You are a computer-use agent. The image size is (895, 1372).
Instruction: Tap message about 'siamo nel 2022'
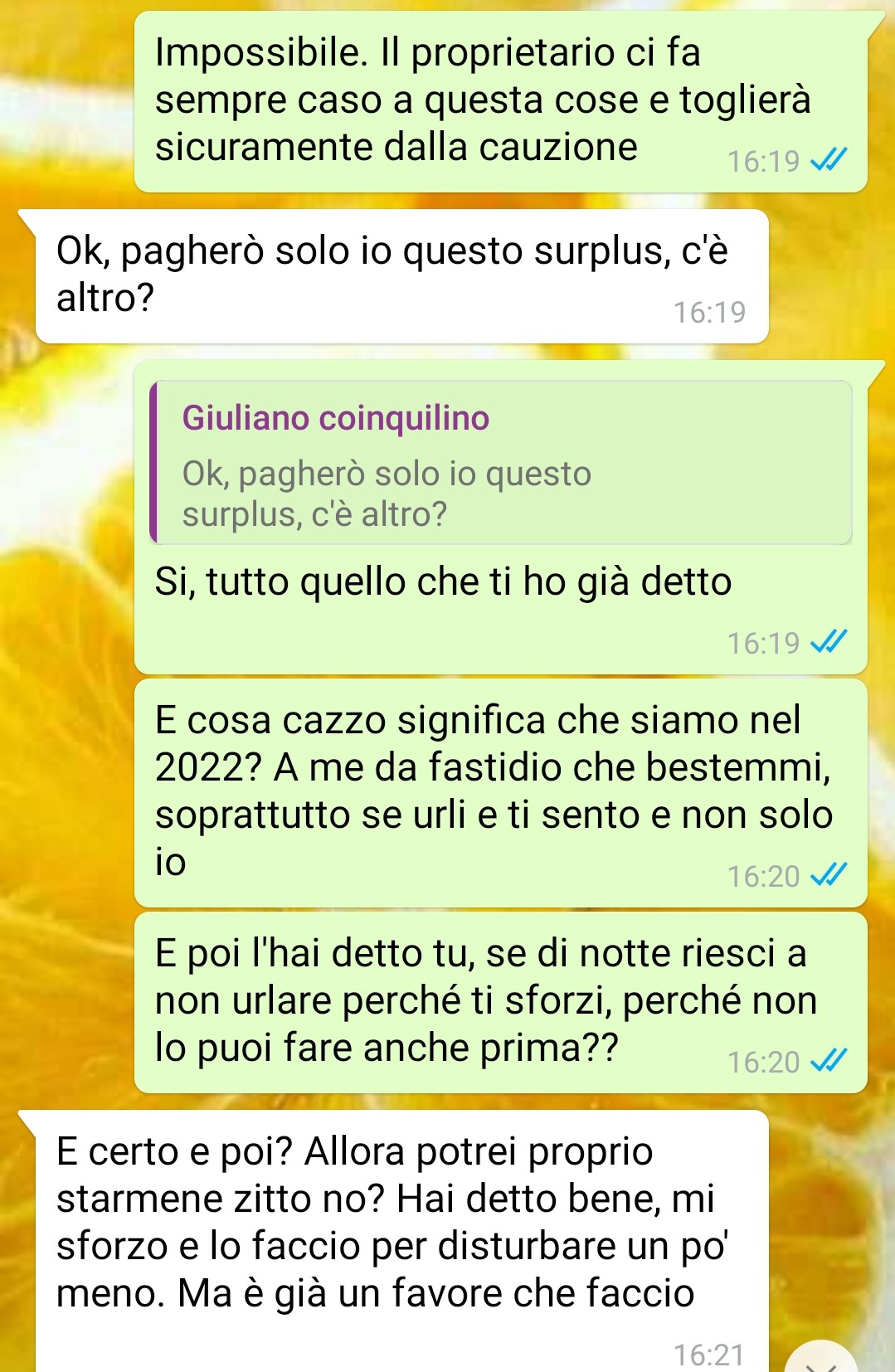click(501, 793)
